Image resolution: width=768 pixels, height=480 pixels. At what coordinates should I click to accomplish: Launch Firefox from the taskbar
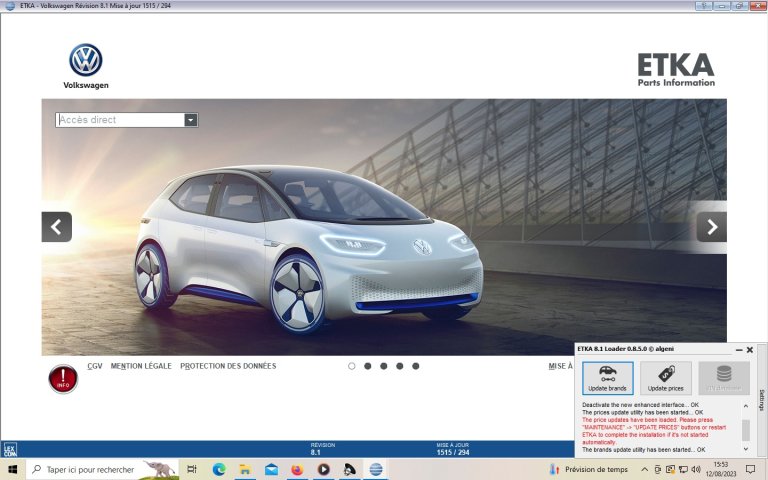click(x=297, y=469)
